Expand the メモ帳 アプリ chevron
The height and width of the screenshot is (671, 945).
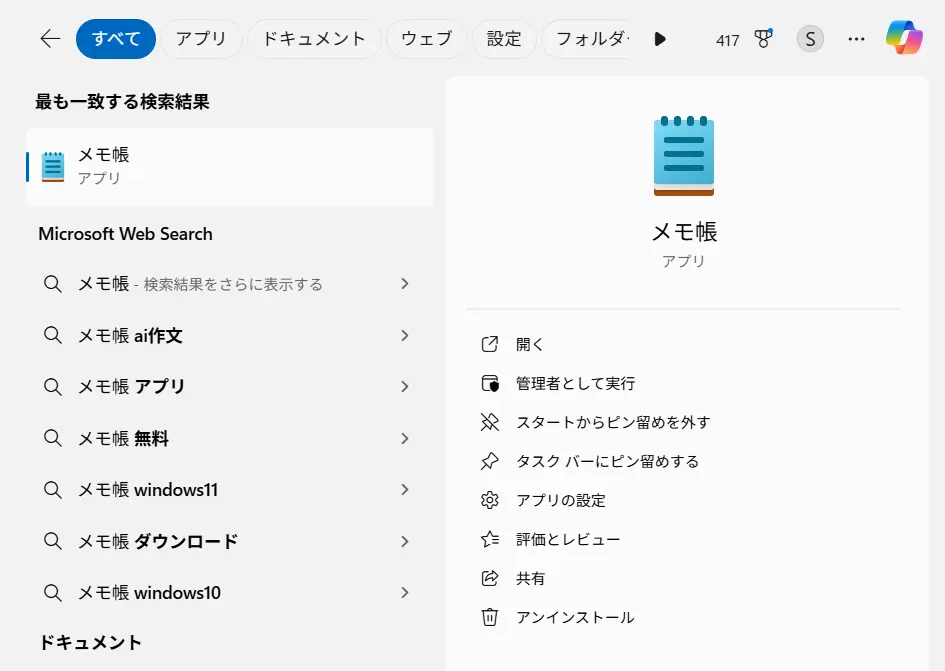pyautogui.click(x=405, y=386)
